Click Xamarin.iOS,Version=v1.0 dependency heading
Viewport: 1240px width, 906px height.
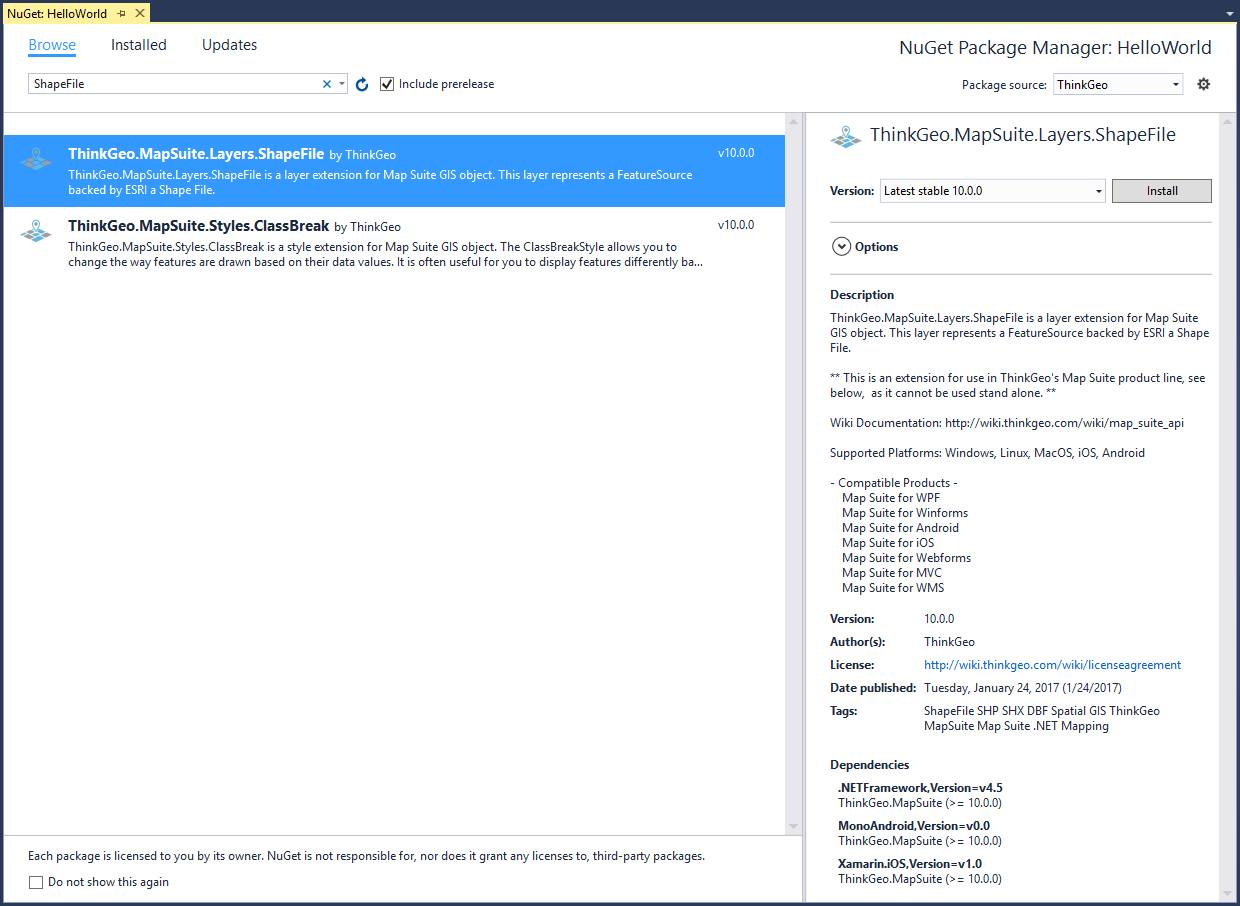(x=910, y=864)
